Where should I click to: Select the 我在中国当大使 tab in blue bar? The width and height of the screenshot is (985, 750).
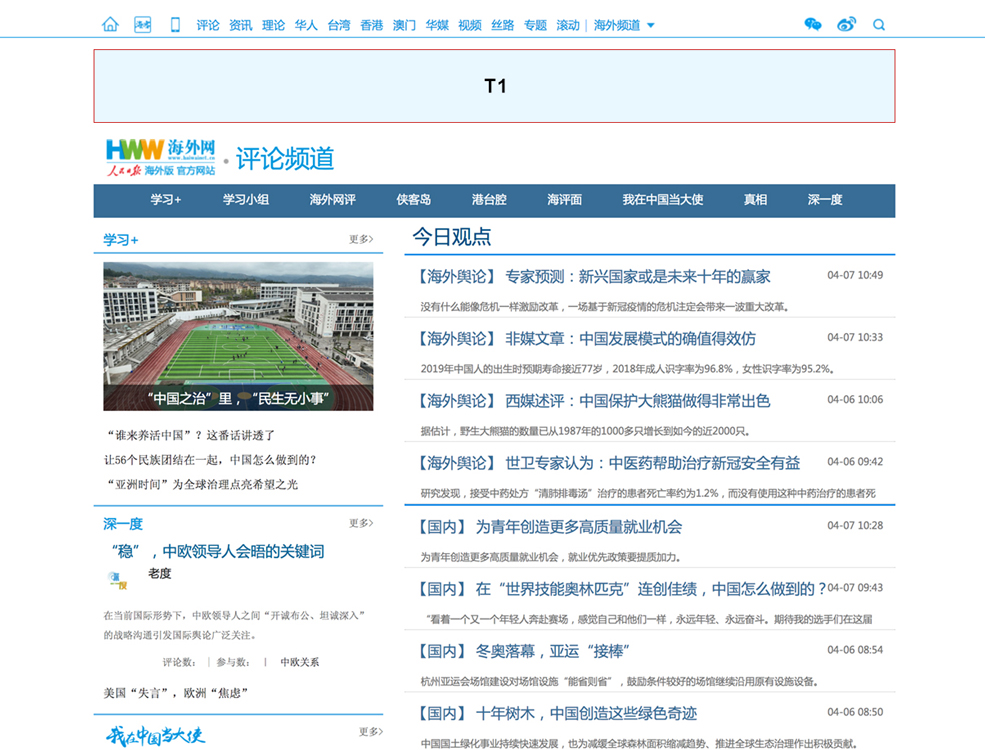[663, 200]
